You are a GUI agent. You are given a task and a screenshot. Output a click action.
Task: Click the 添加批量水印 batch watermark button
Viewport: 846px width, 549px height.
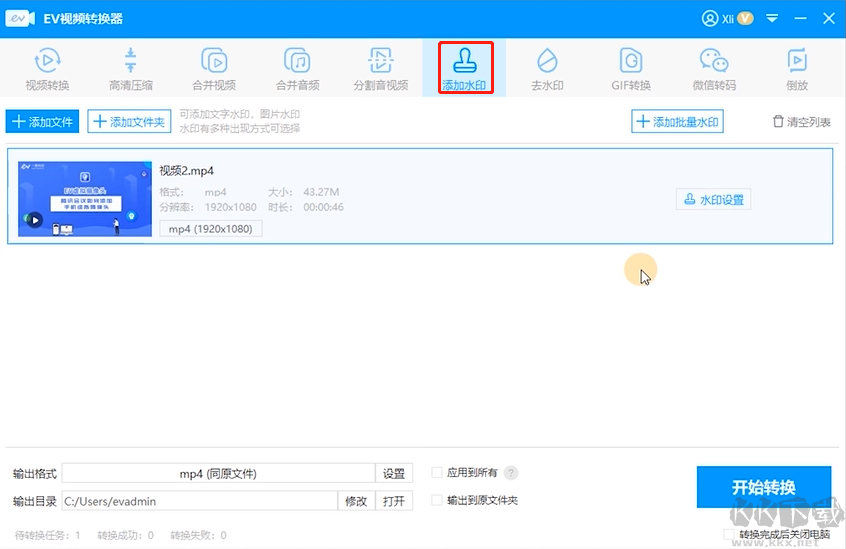(x=678, y=121)
